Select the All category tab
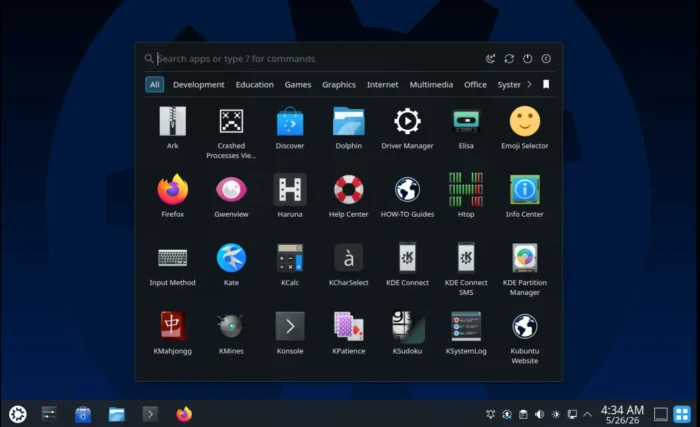700x427 pixels. [154, 84]
